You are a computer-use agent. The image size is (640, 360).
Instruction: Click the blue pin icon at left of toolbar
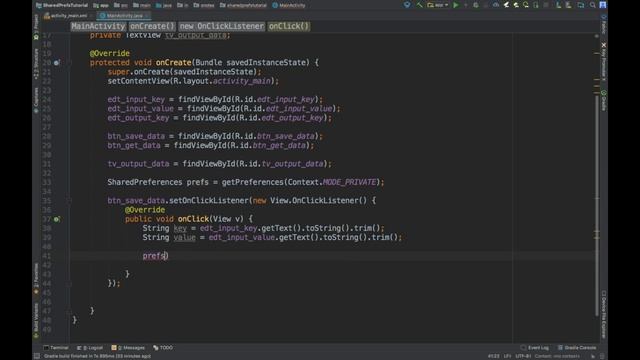(x=407, y=5)
